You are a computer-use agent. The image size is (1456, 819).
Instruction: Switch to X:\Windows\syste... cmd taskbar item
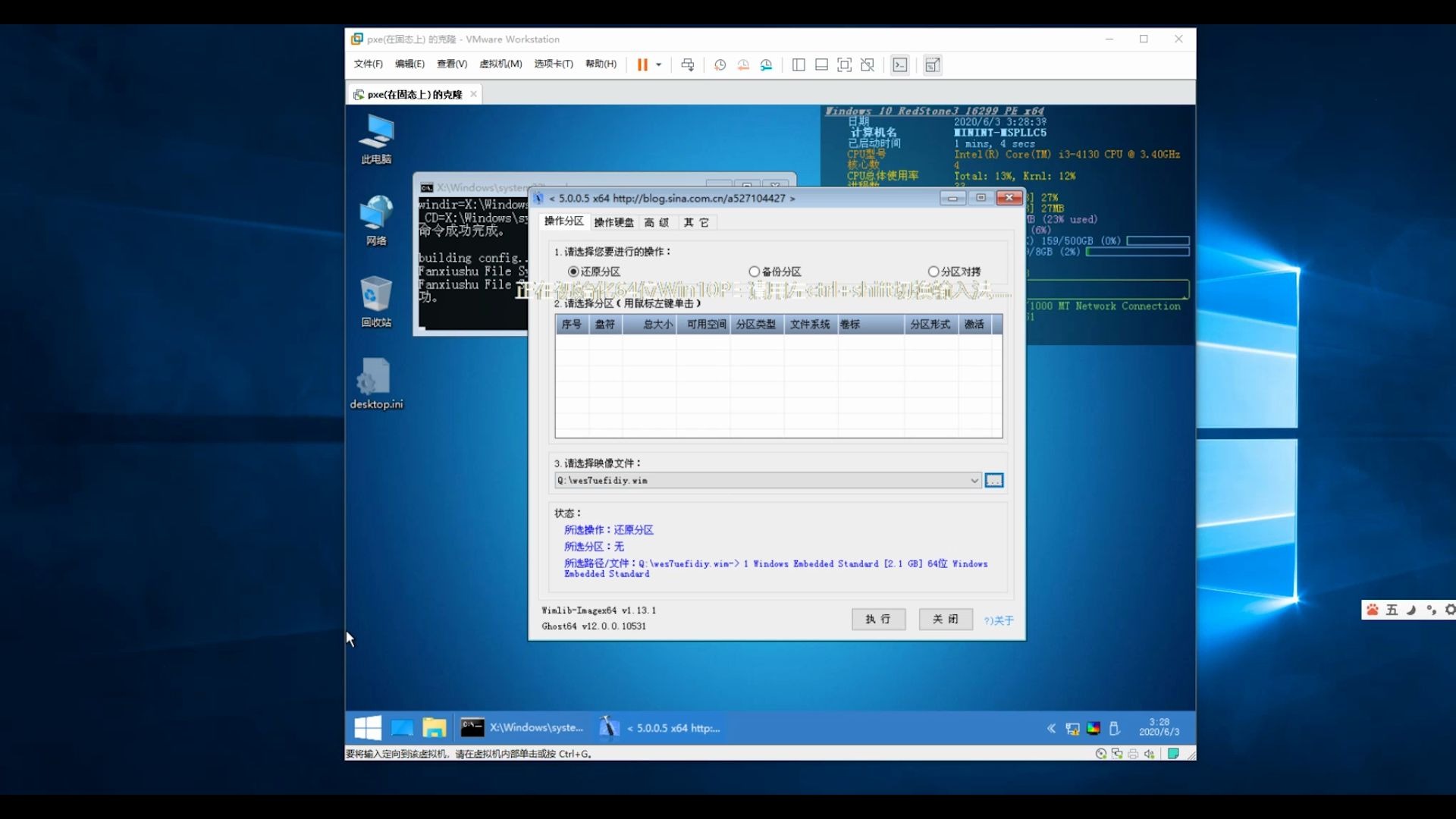tap(522, 728)
